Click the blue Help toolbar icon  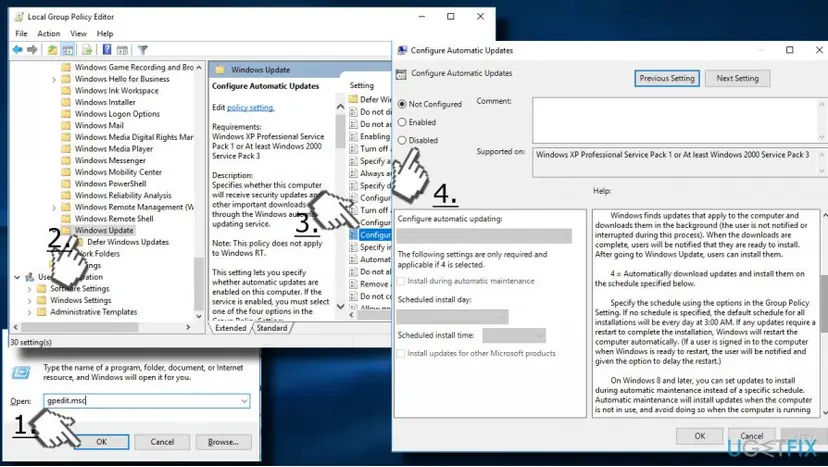click(107, 50)
